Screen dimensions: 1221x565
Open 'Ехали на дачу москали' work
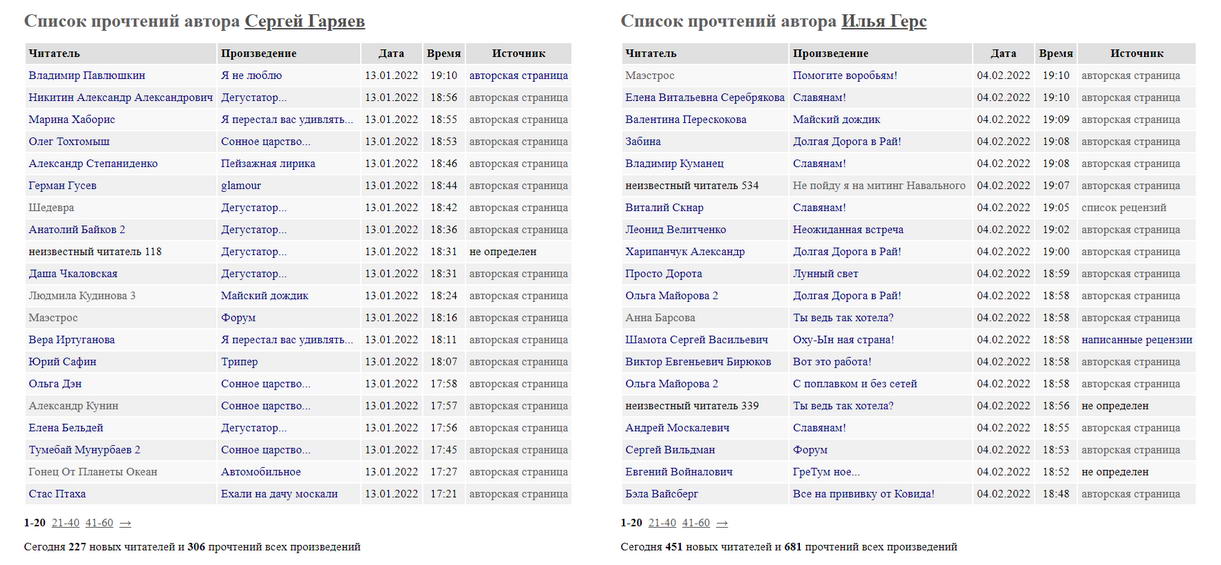pos(279,493)
